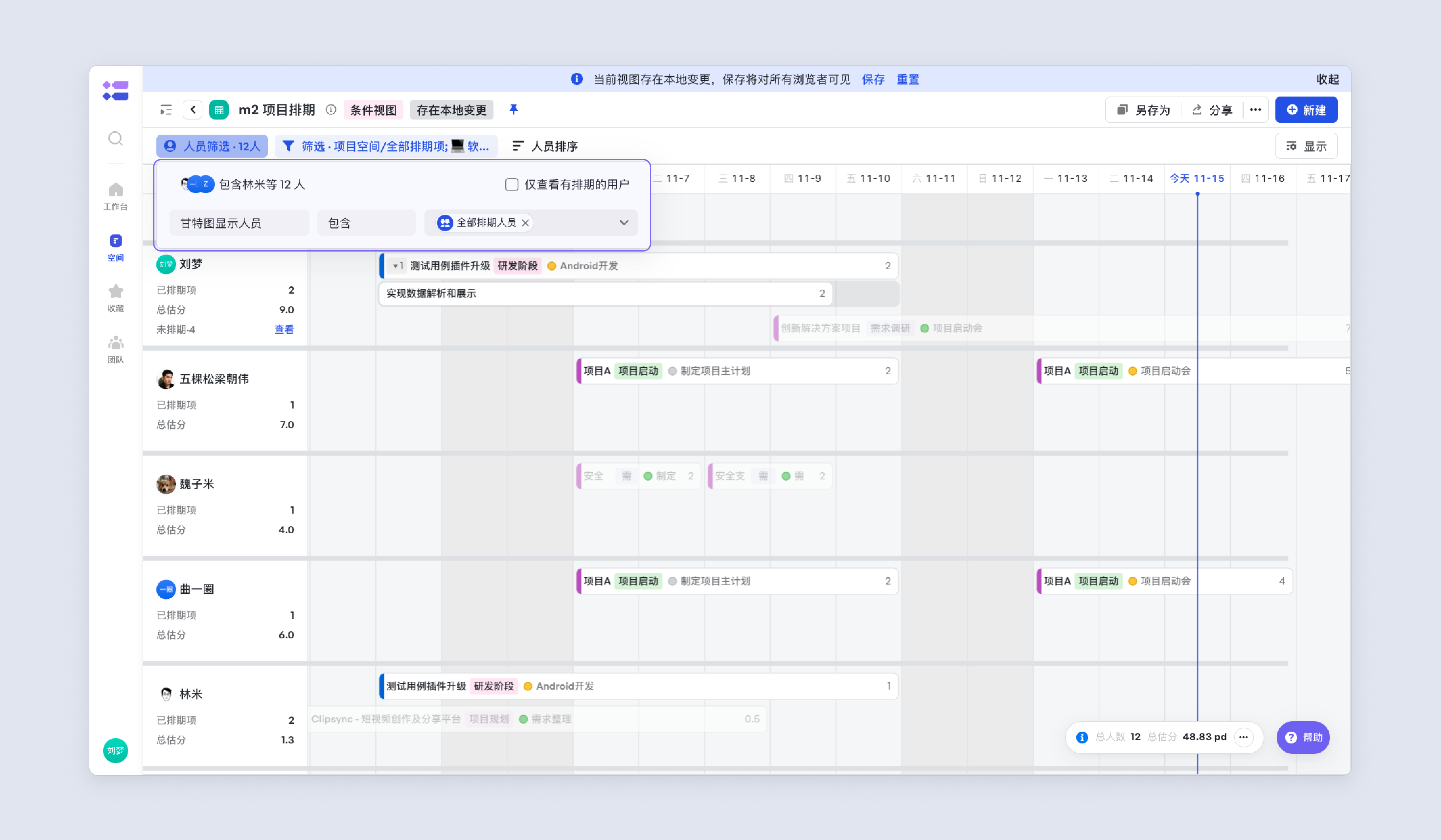The width and height of the screenshot is (1441, 840).
Task: Collapse 测试用例插件升级 subtask expander in 刘梦 row
Action: tap(398, 266)
